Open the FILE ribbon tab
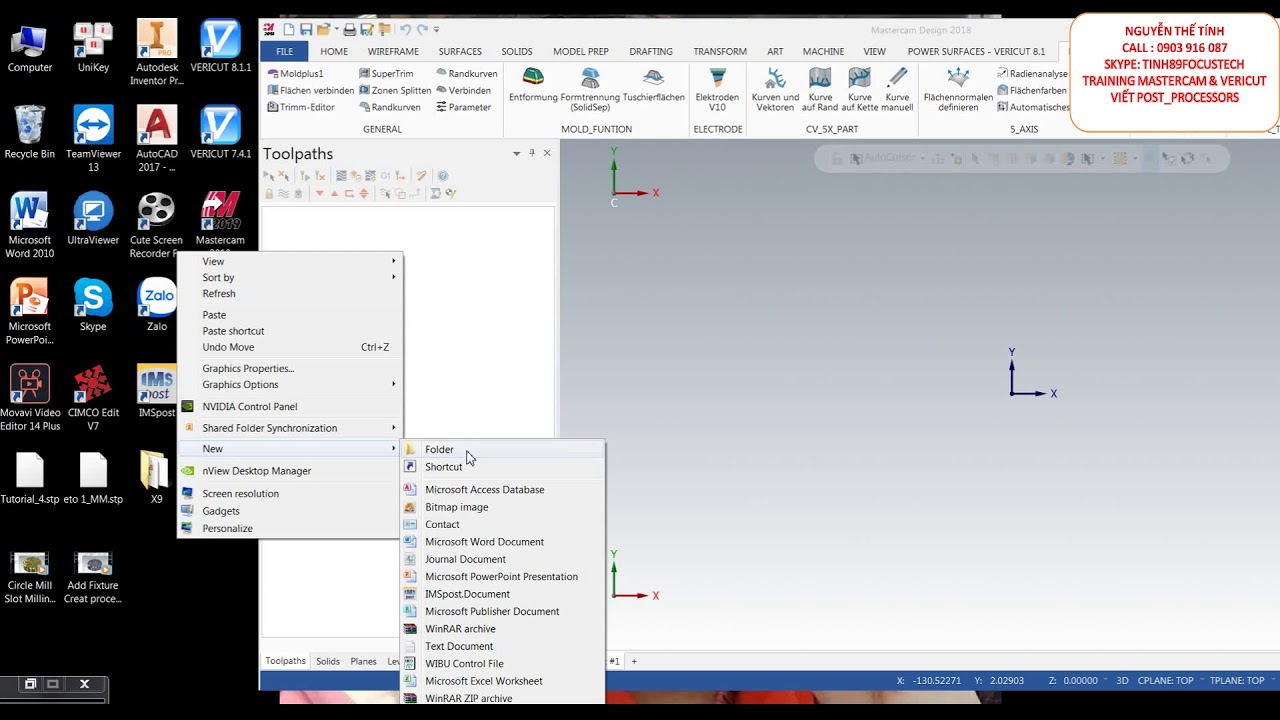1280x720 pixels. click(285, 51)
